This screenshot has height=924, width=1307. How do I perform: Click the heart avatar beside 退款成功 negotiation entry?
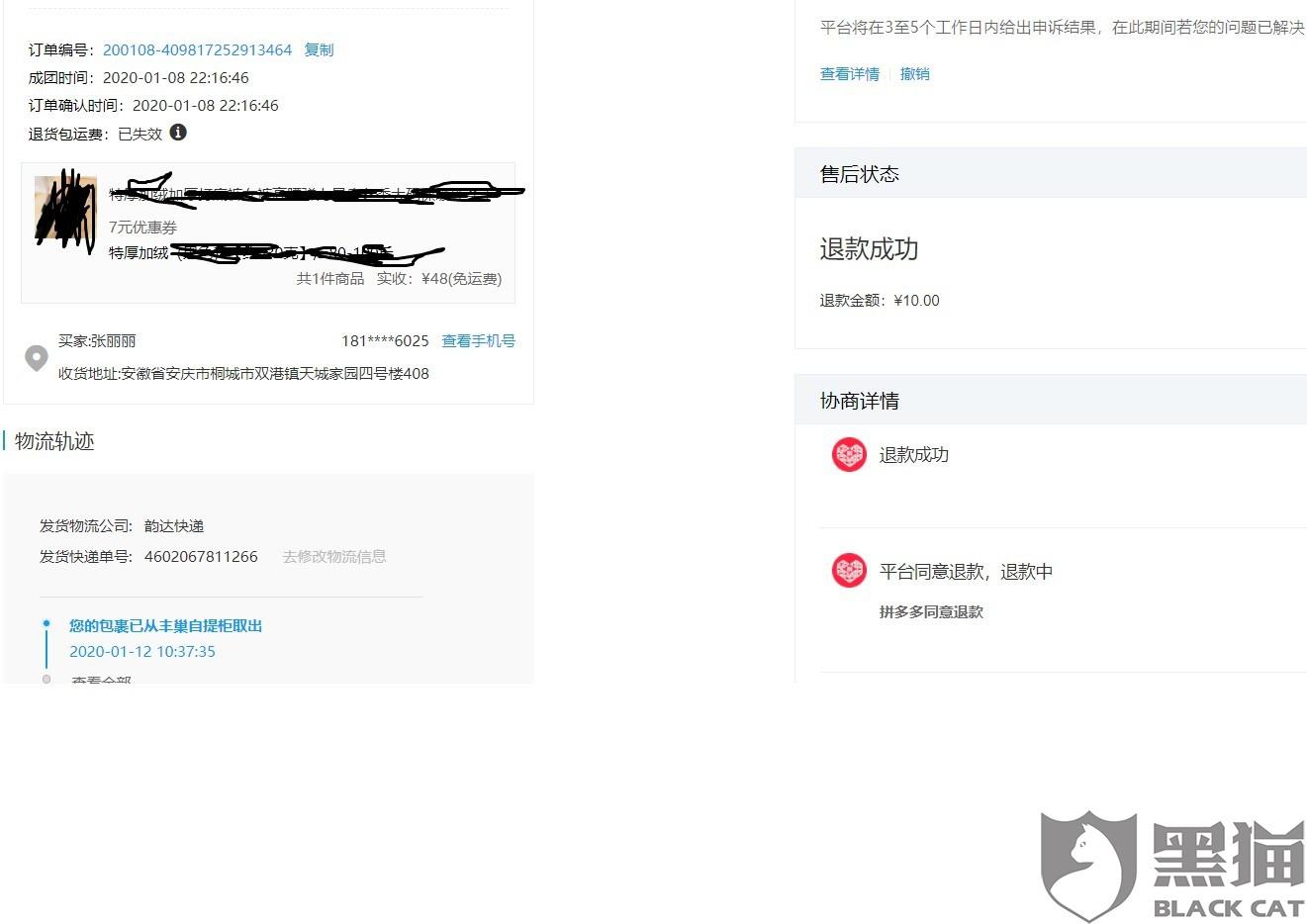(x=849, y=455)
